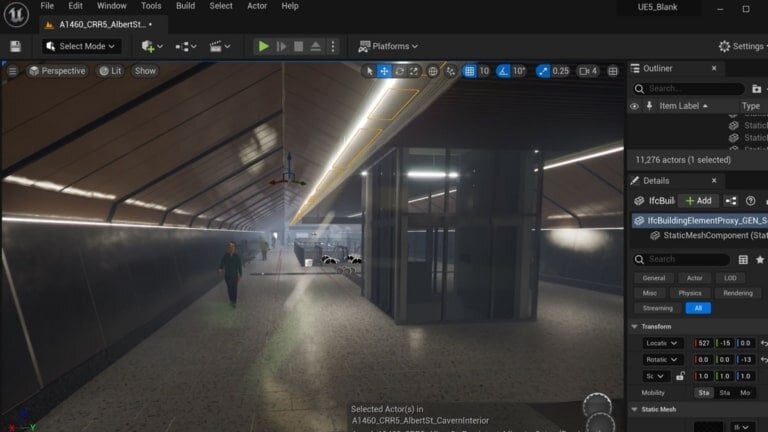Open the viewport Show flags menu
This screenshot has height=432, width=768.
click(145, 71)
